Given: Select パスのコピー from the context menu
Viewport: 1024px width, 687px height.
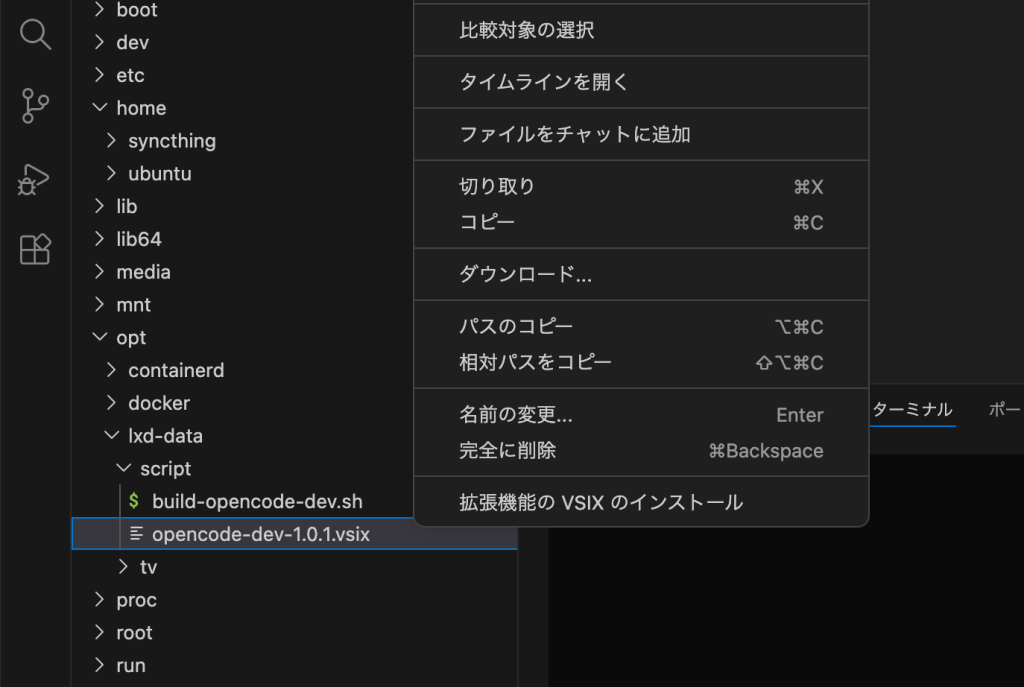Looking at the screenshot, I should (516, 327).
